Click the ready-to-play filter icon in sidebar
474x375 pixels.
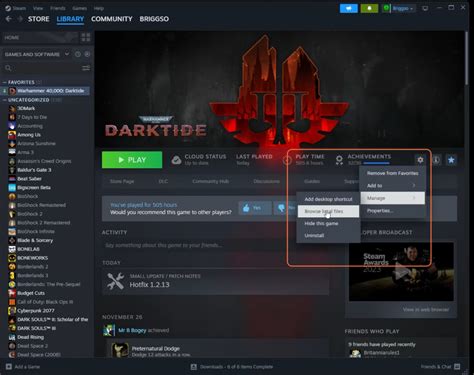point(87,54)
